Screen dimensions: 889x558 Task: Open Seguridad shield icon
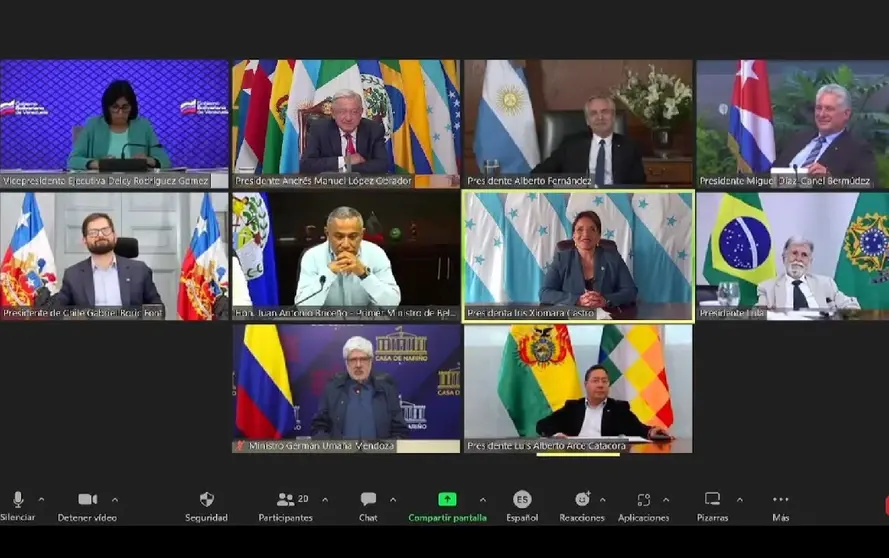206,499
